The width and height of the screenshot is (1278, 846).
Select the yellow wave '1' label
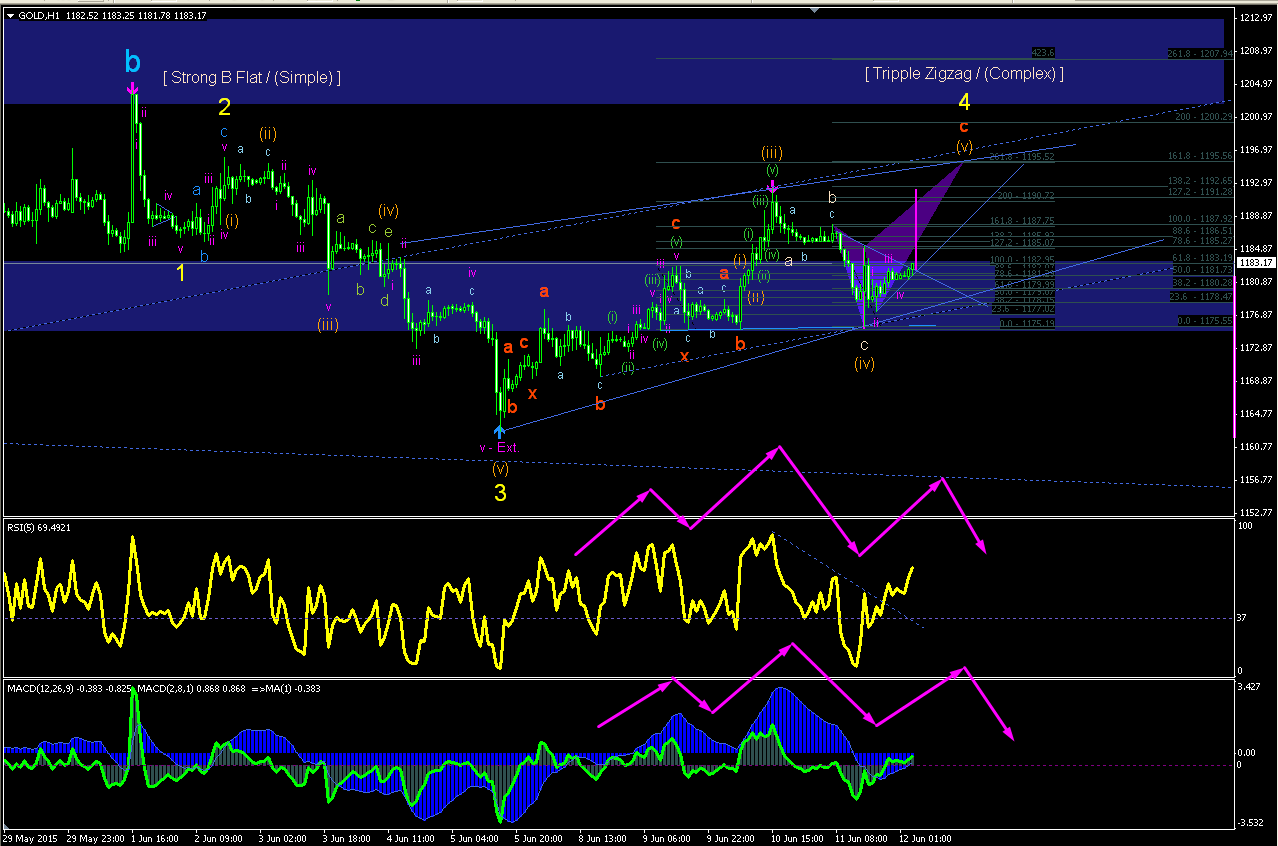point(180,272)
